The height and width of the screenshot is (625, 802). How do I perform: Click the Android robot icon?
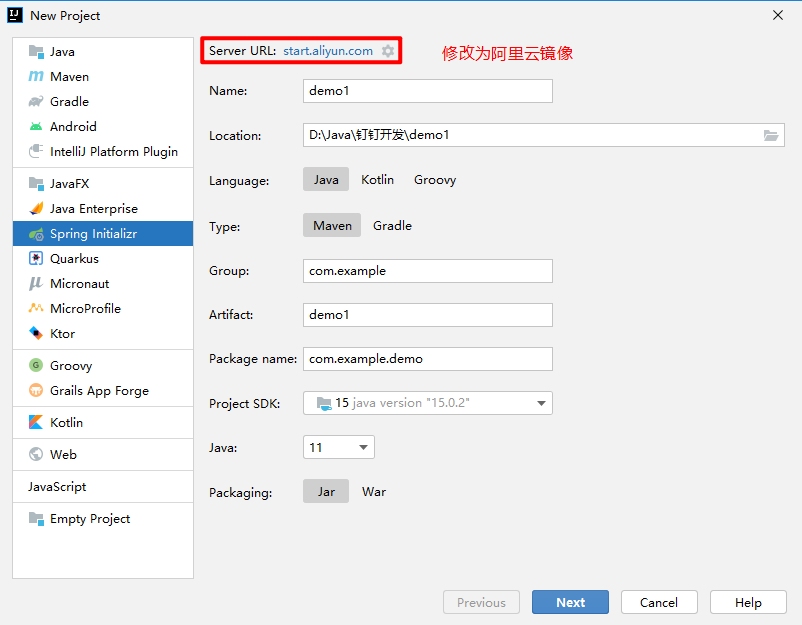pyautogui.click(x=36, y=126)
